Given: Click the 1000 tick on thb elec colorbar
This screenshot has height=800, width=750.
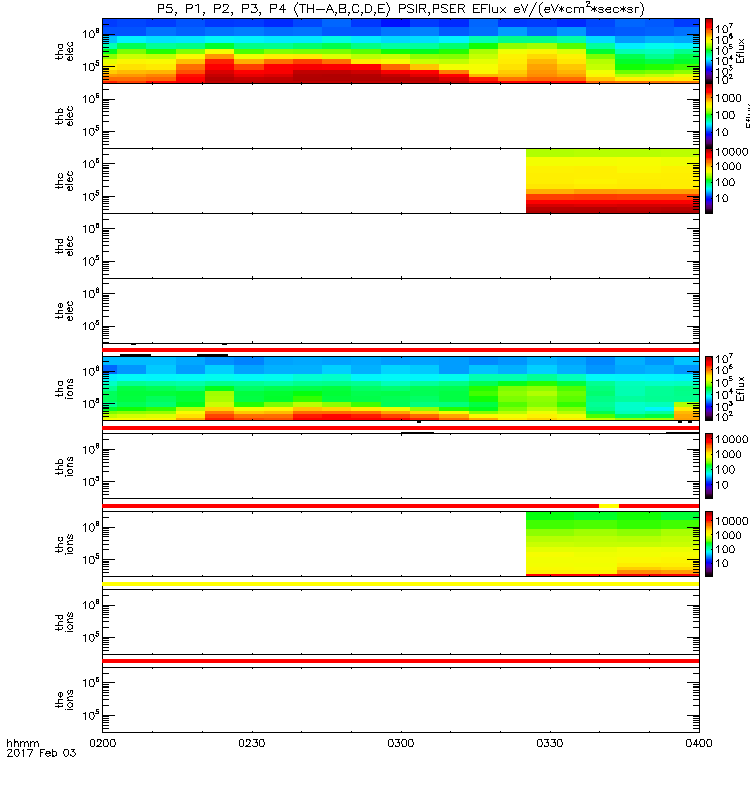Looking at the screenshot, I should [x=728, y=98].
